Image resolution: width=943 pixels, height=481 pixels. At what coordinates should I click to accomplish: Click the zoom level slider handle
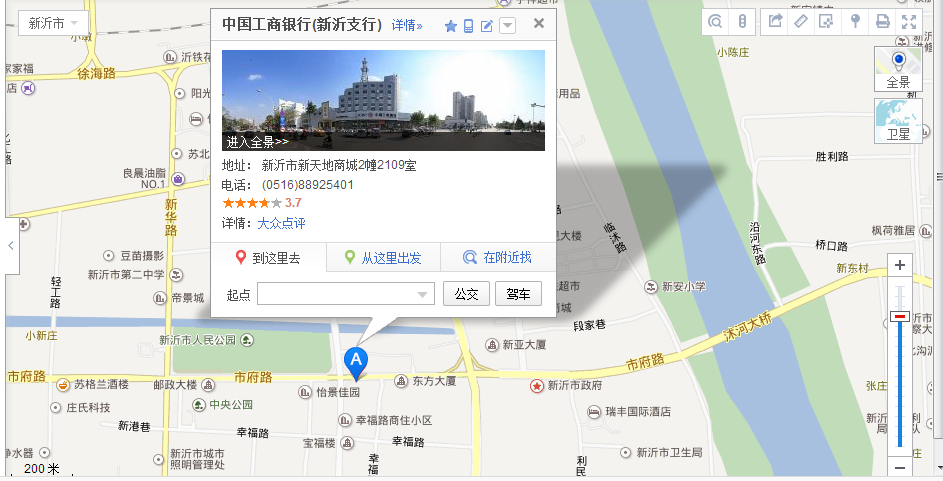point(900,316)
